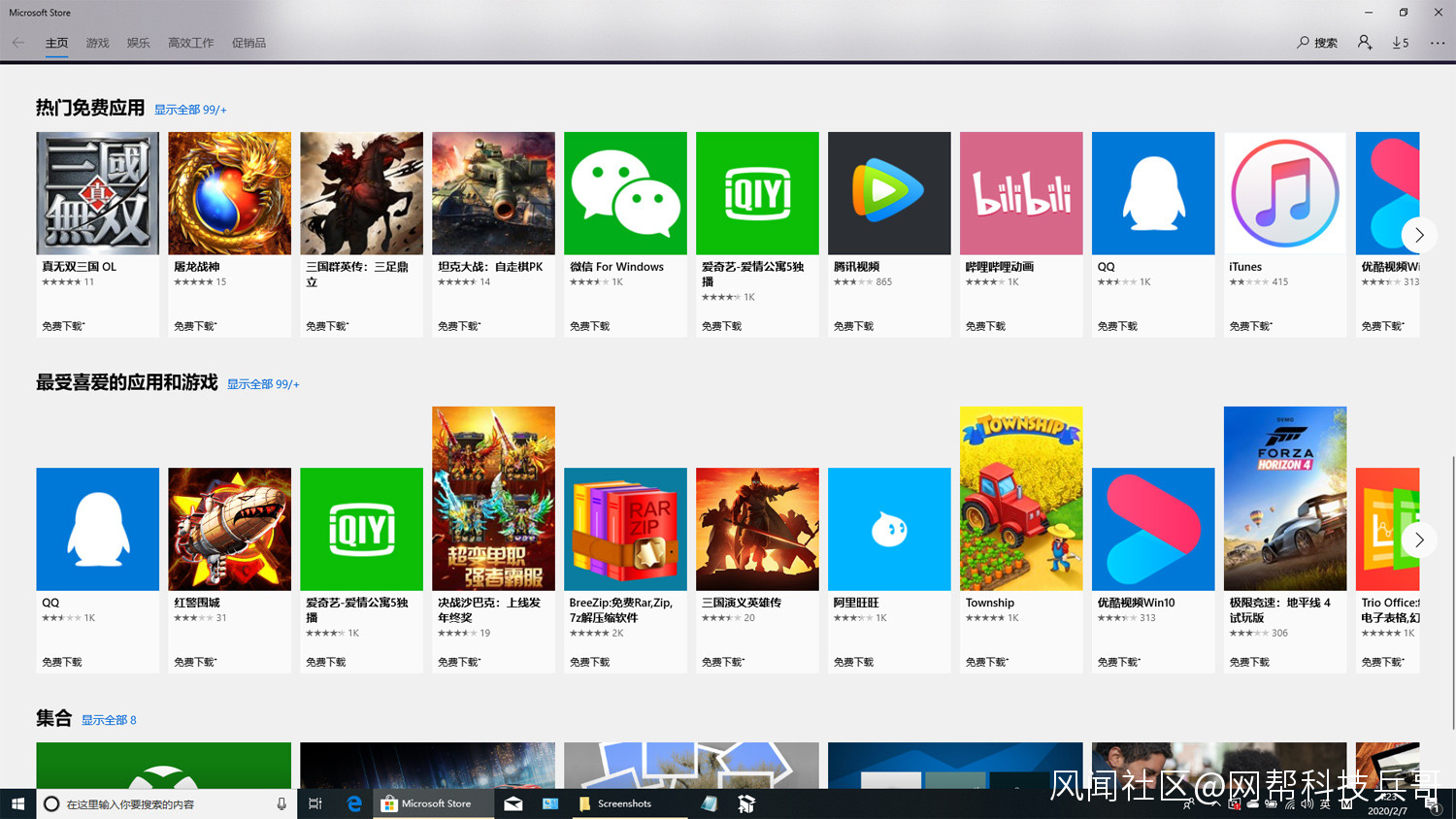Open the 三国演义英雄传 game icon
Viewport: 1456px width, 819px height.
click(757, 529)
